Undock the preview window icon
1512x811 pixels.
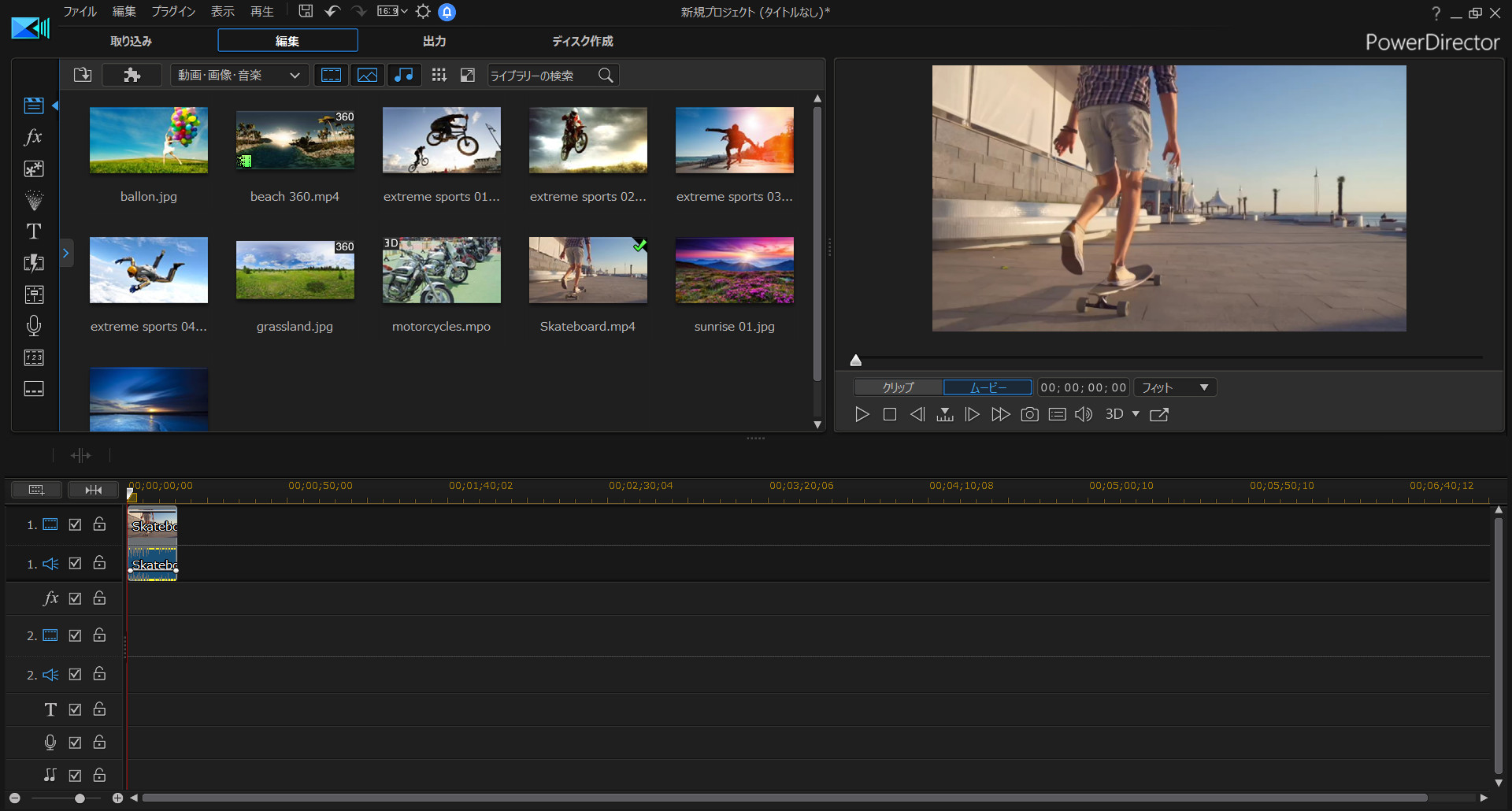1159,414
